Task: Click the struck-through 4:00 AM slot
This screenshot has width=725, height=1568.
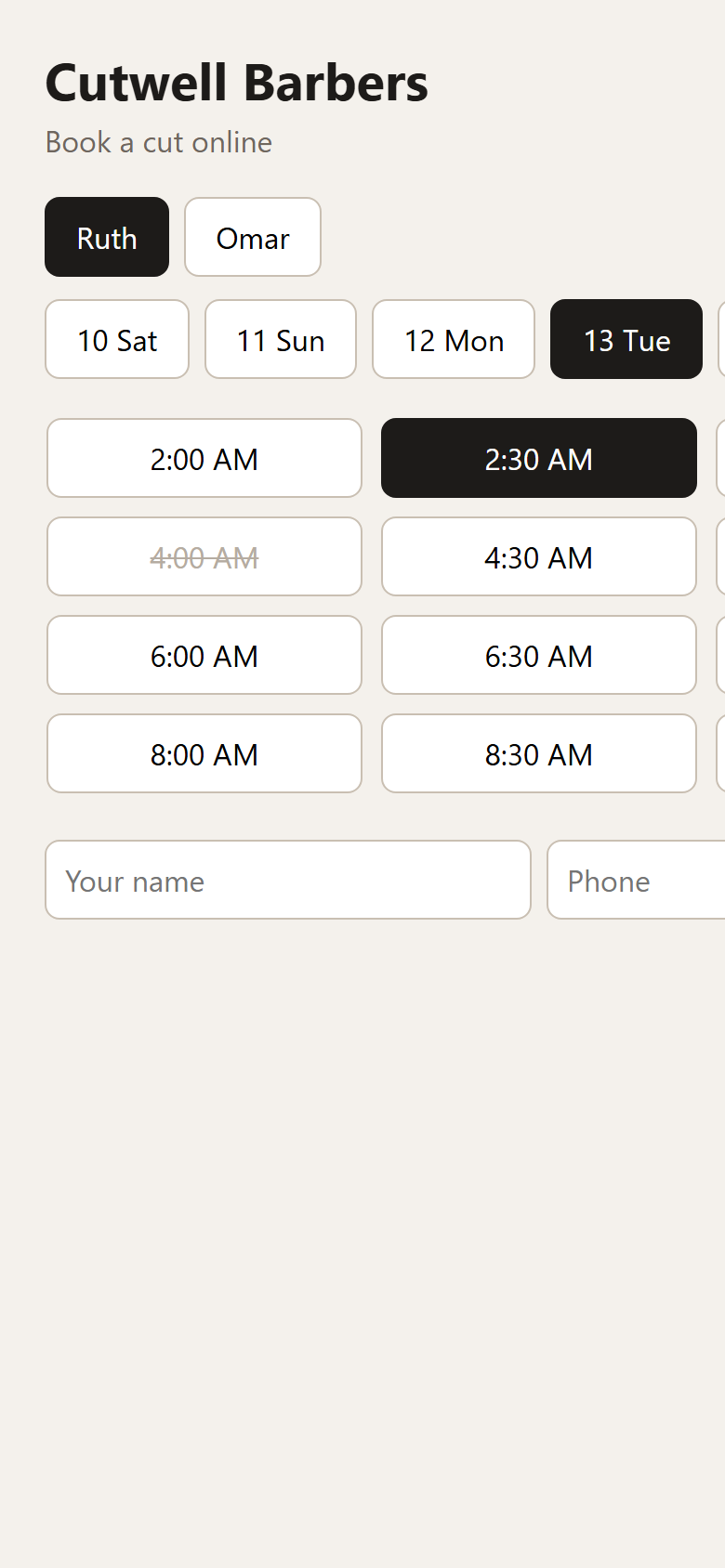Action: pyautogui.click(x=204, y=556)
